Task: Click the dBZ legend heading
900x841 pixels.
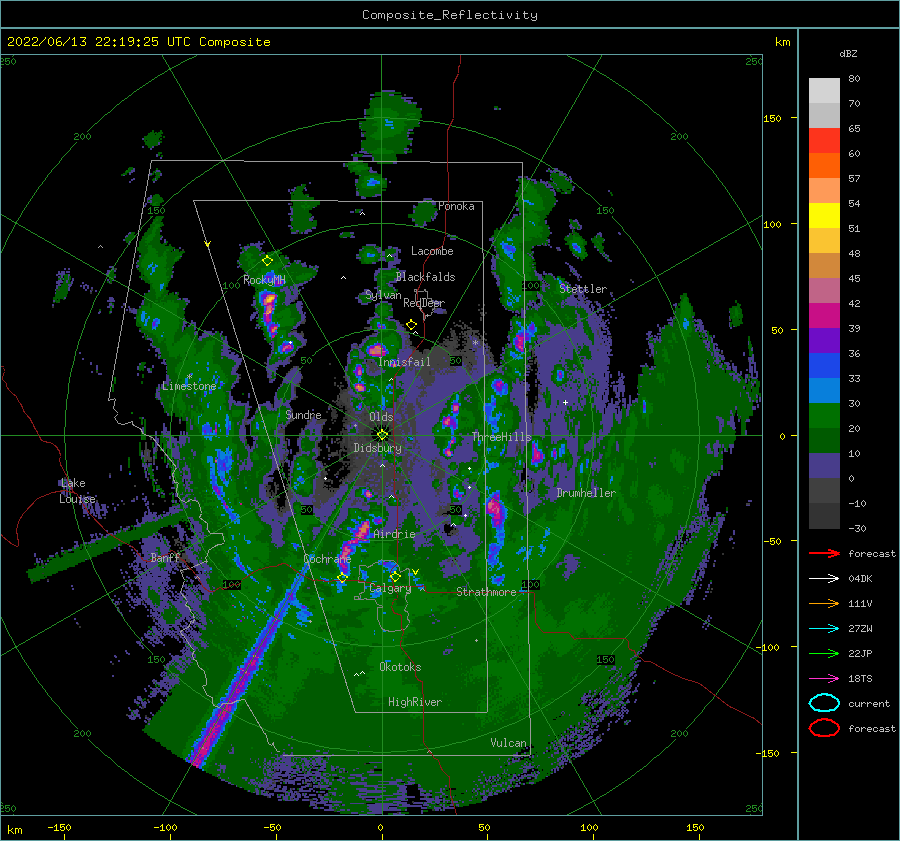Action: tap(848, 54)
